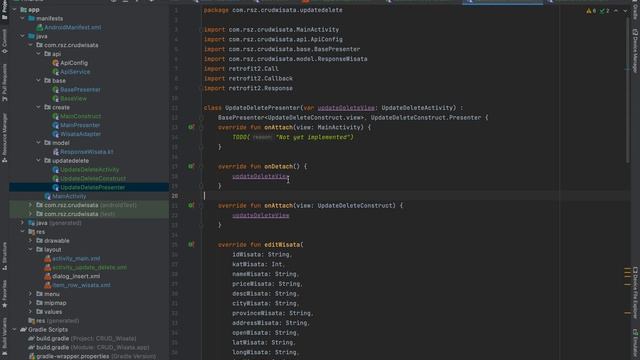Screen dimensions: 640x360
Task: Click the UpdateDeleteActivity file icon
Action: click(56, 169)
